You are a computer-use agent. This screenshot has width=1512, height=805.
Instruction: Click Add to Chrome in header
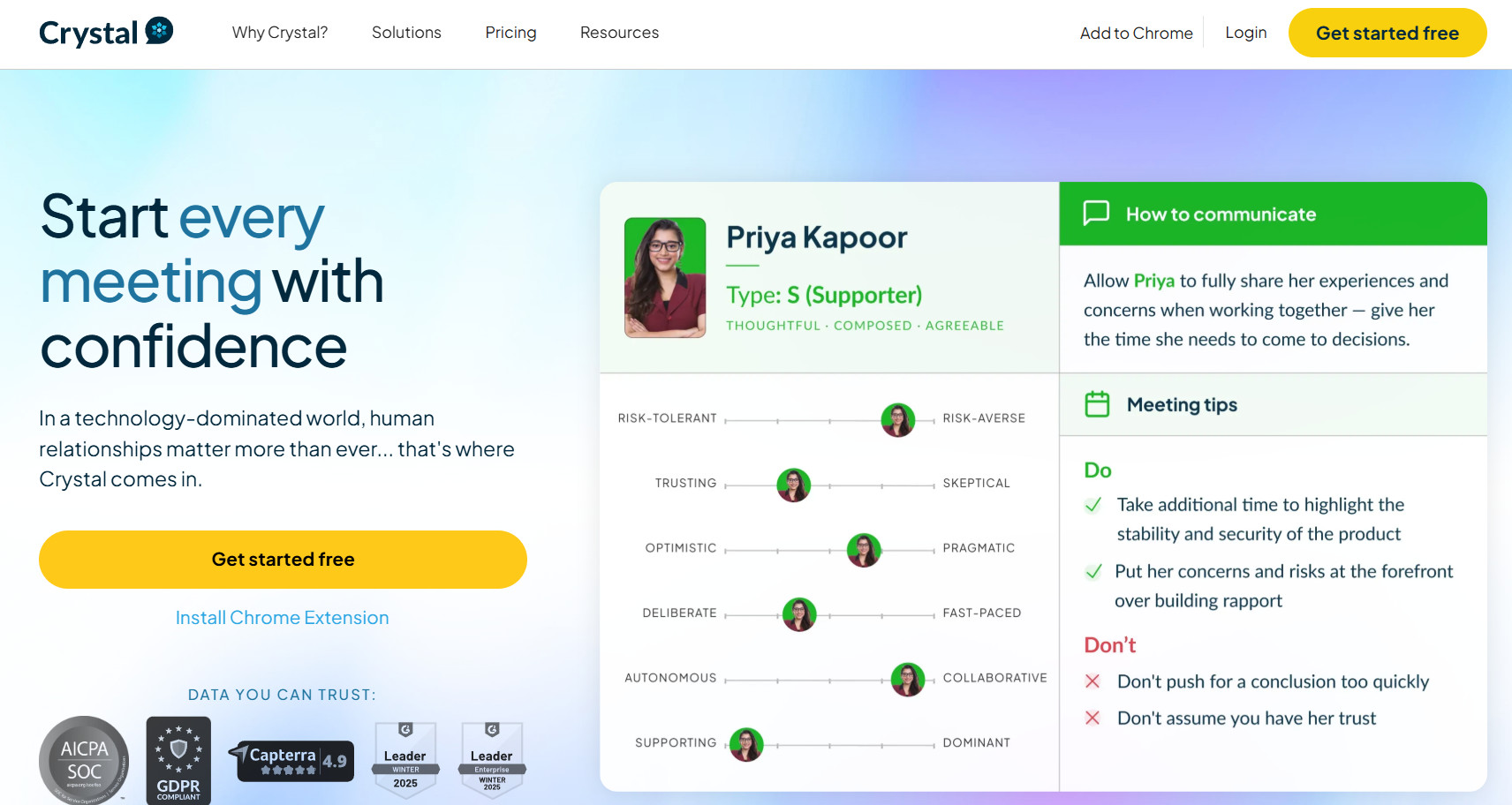coord(1136,34)
